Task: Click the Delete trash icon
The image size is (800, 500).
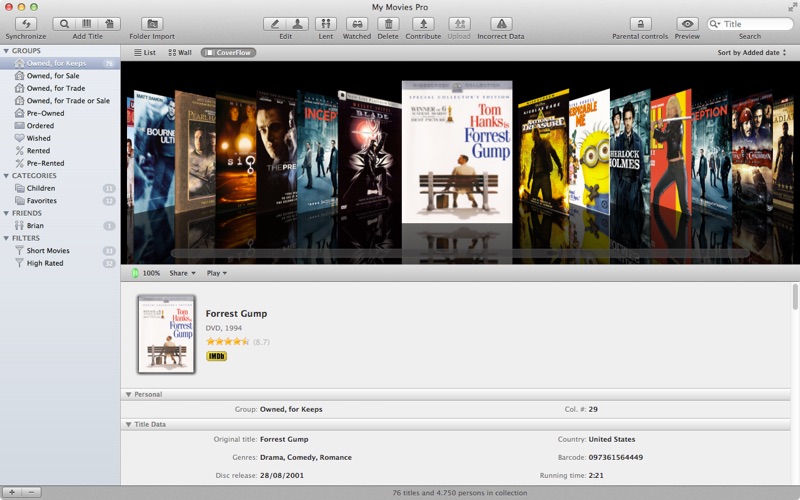Action: click(388, 23)
